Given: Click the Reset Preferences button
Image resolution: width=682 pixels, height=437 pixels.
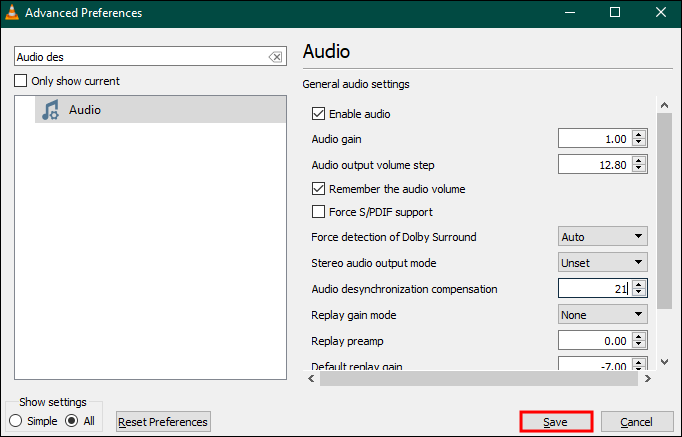Looking at the screenshot, I should point(163,422).
